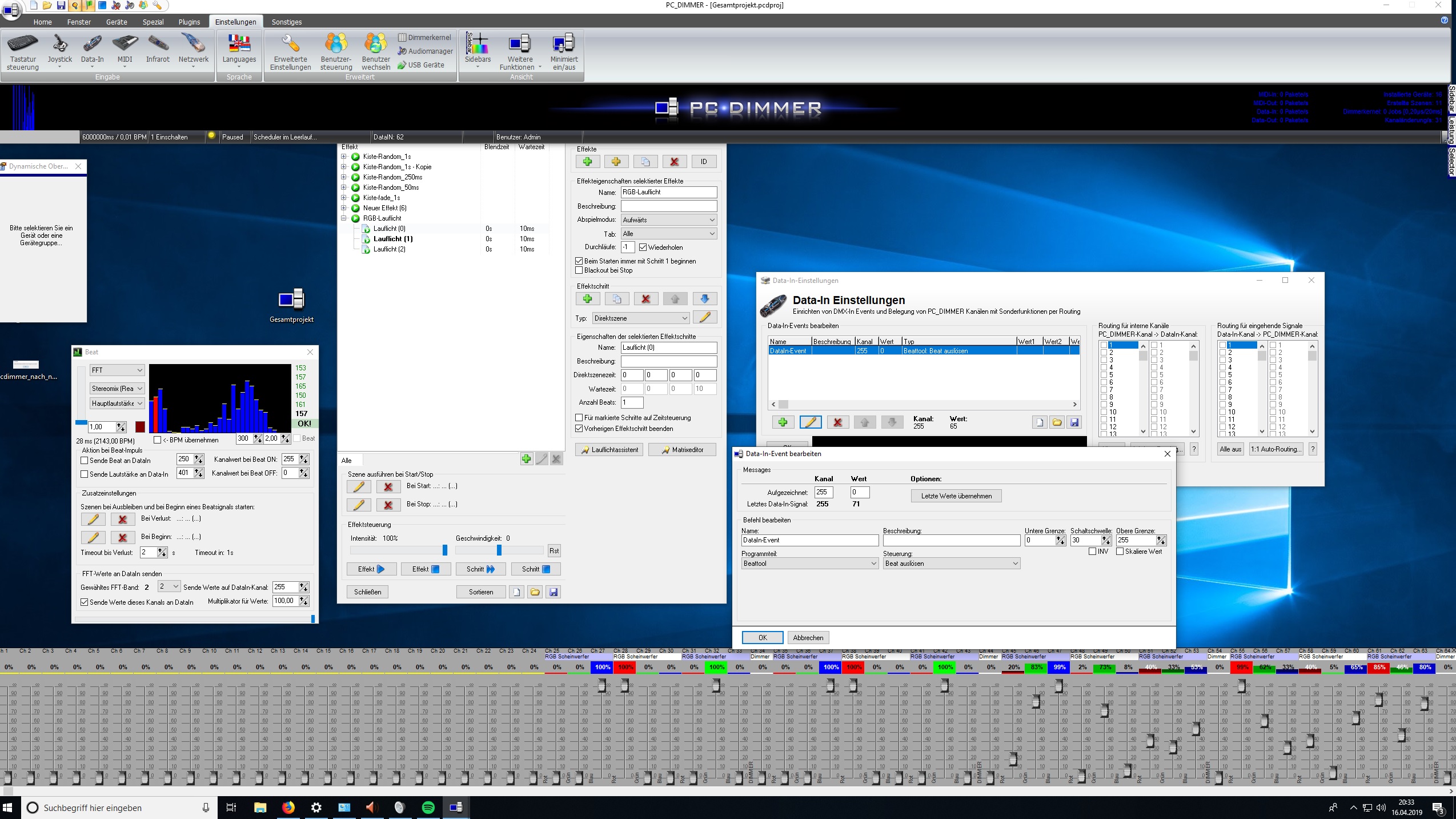Viewport: 1456px width, 819px height.
Task: Open Spotify from the taskbar
Action: (x=428, y=807)
